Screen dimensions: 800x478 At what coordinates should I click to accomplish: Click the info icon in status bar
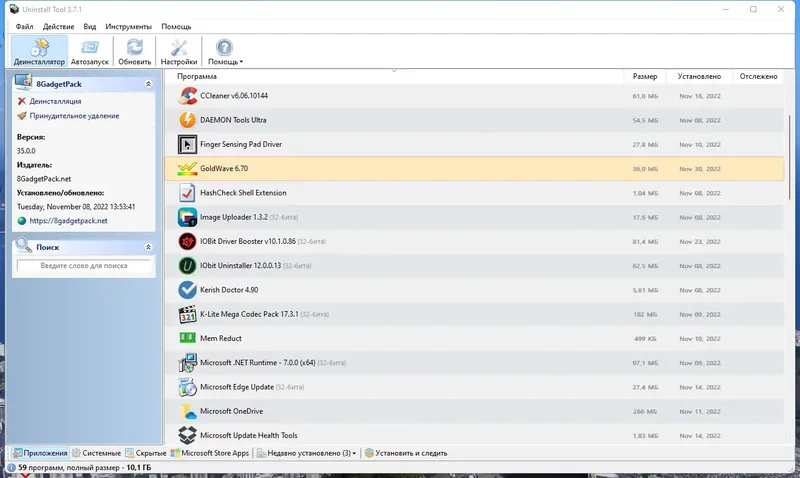coord(11,467)
